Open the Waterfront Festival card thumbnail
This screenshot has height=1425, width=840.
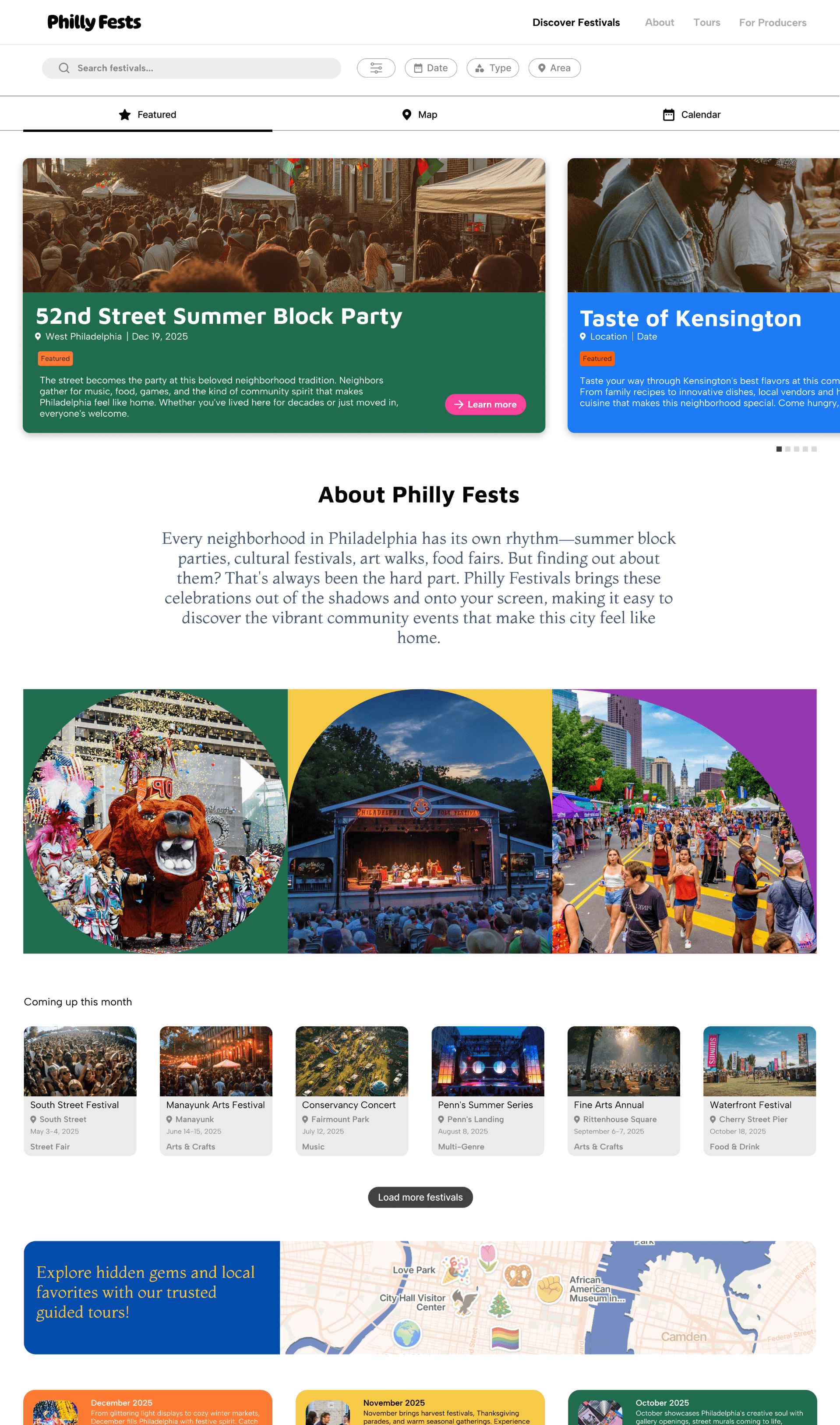click(759, 1061)
